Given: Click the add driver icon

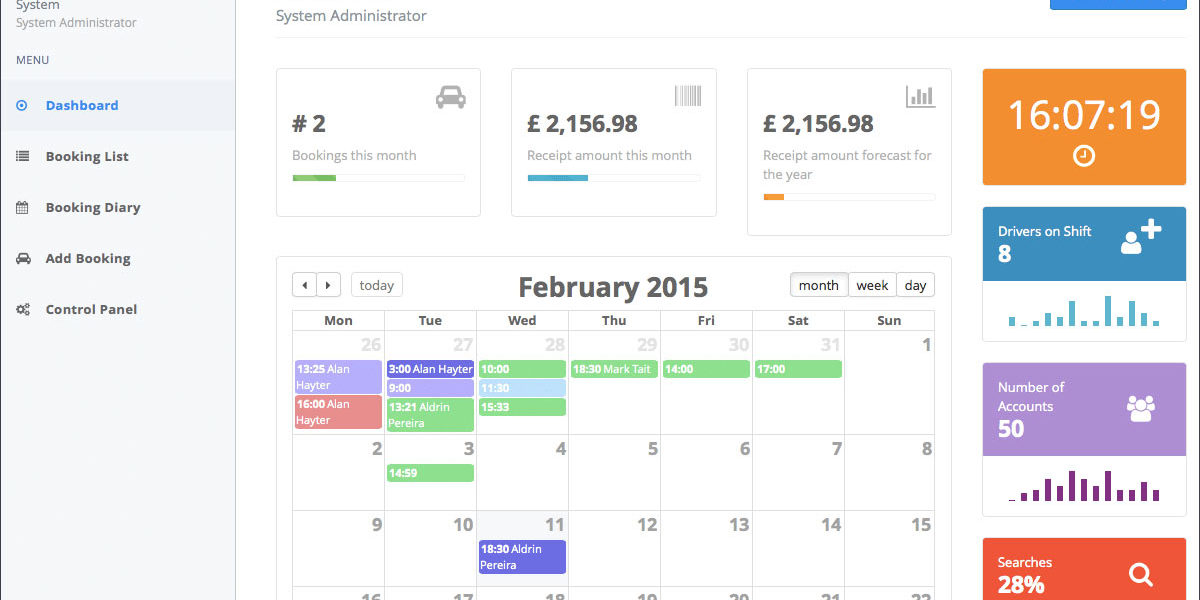Looking at the screenshot, I should click(x=1140, y=237).
